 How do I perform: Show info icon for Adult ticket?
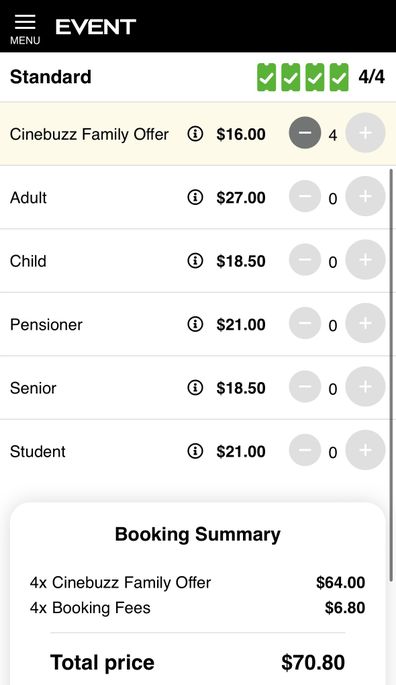pos(195,197)
